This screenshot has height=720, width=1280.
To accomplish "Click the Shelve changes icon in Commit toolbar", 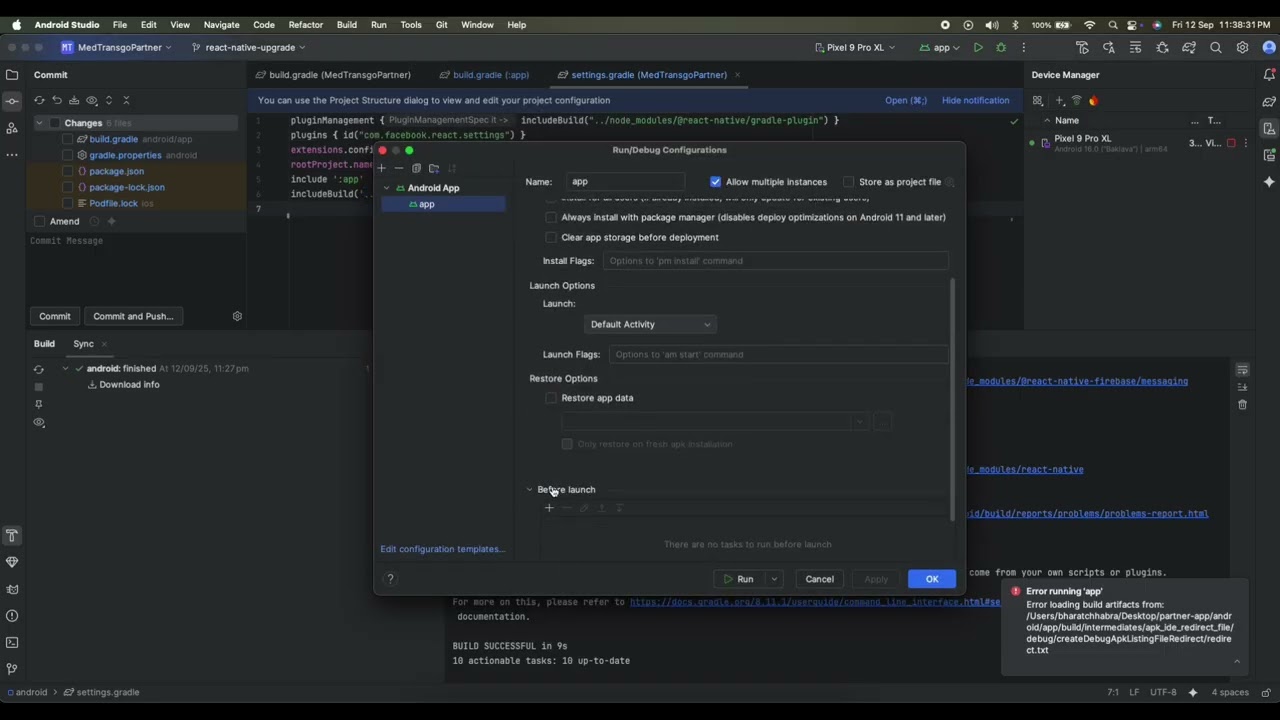I will pos(74,100).
